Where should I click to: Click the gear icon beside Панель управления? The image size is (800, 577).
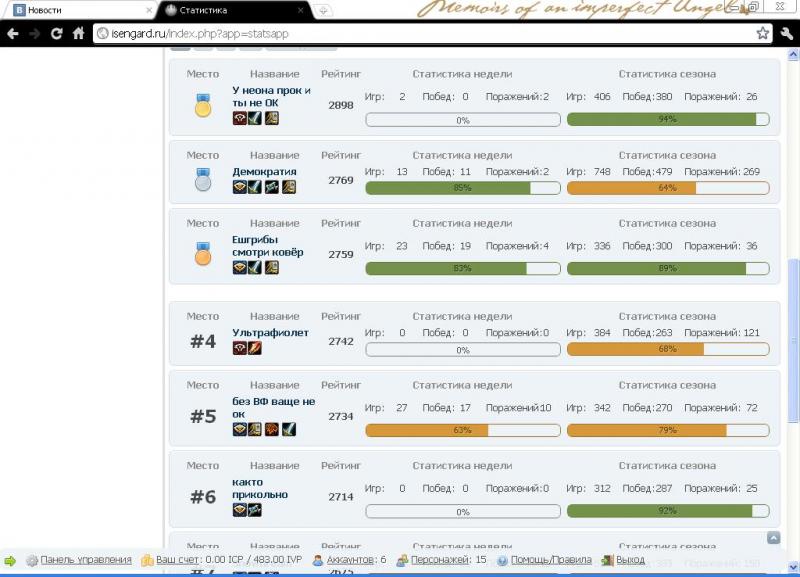[x=32, y=560]
